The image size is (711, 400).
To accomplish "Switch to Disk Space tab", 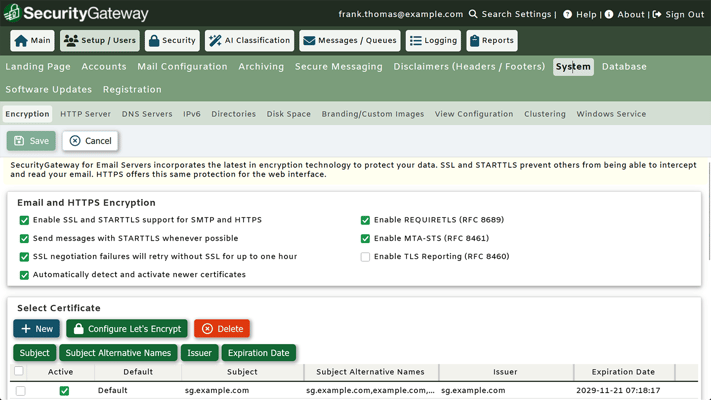I will click(x=288, y=114).
